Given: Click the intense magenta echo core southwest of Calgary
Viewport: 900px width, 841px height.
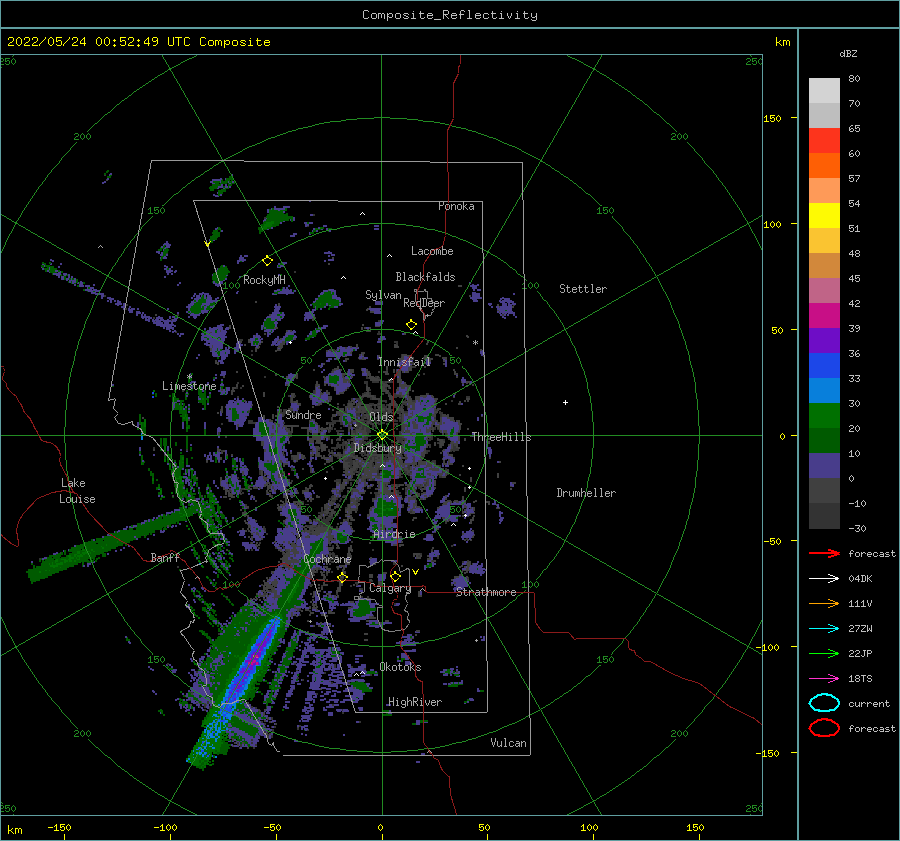Looking at the screenshot, I should [254, 660].
